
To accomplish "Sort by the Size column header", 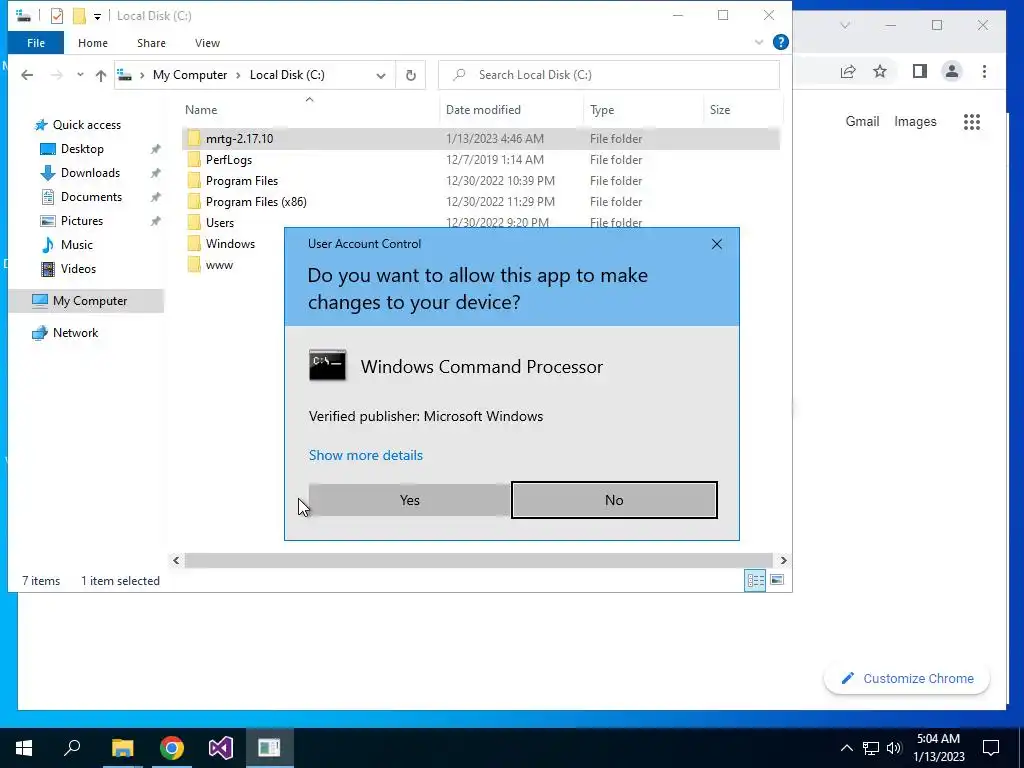I will [720, 110].
